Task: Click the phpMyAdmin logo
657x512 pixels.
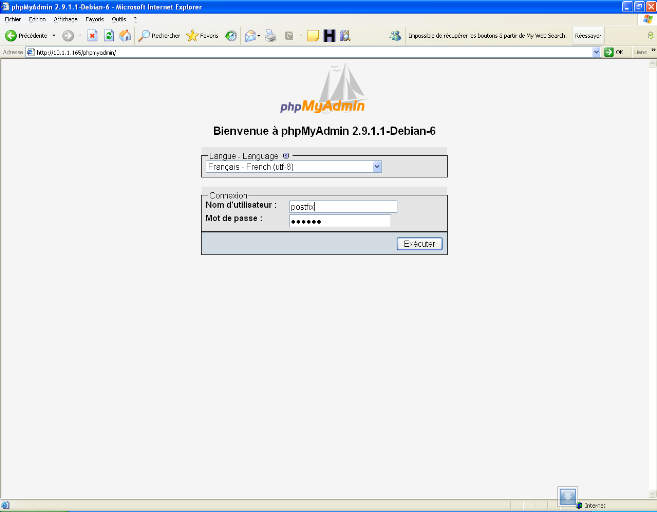Action: click(323, 88)
